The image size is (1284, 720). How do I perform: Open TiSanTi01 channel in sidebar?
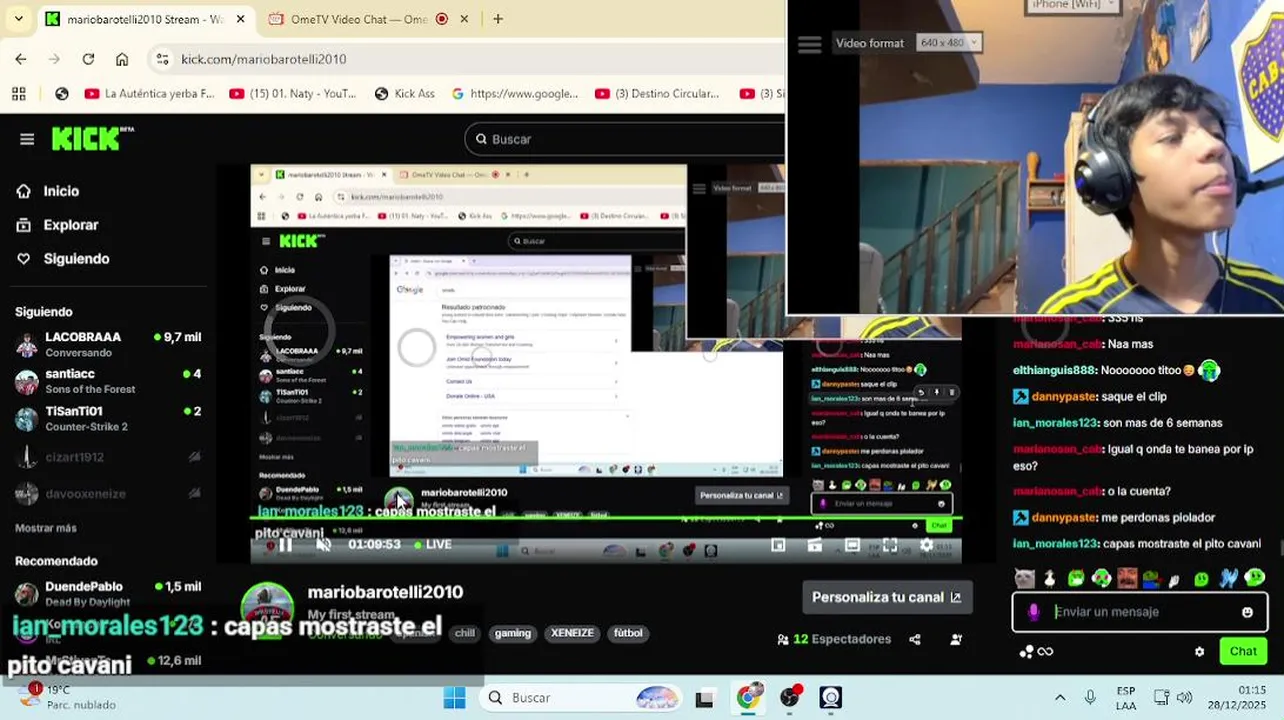109,418
